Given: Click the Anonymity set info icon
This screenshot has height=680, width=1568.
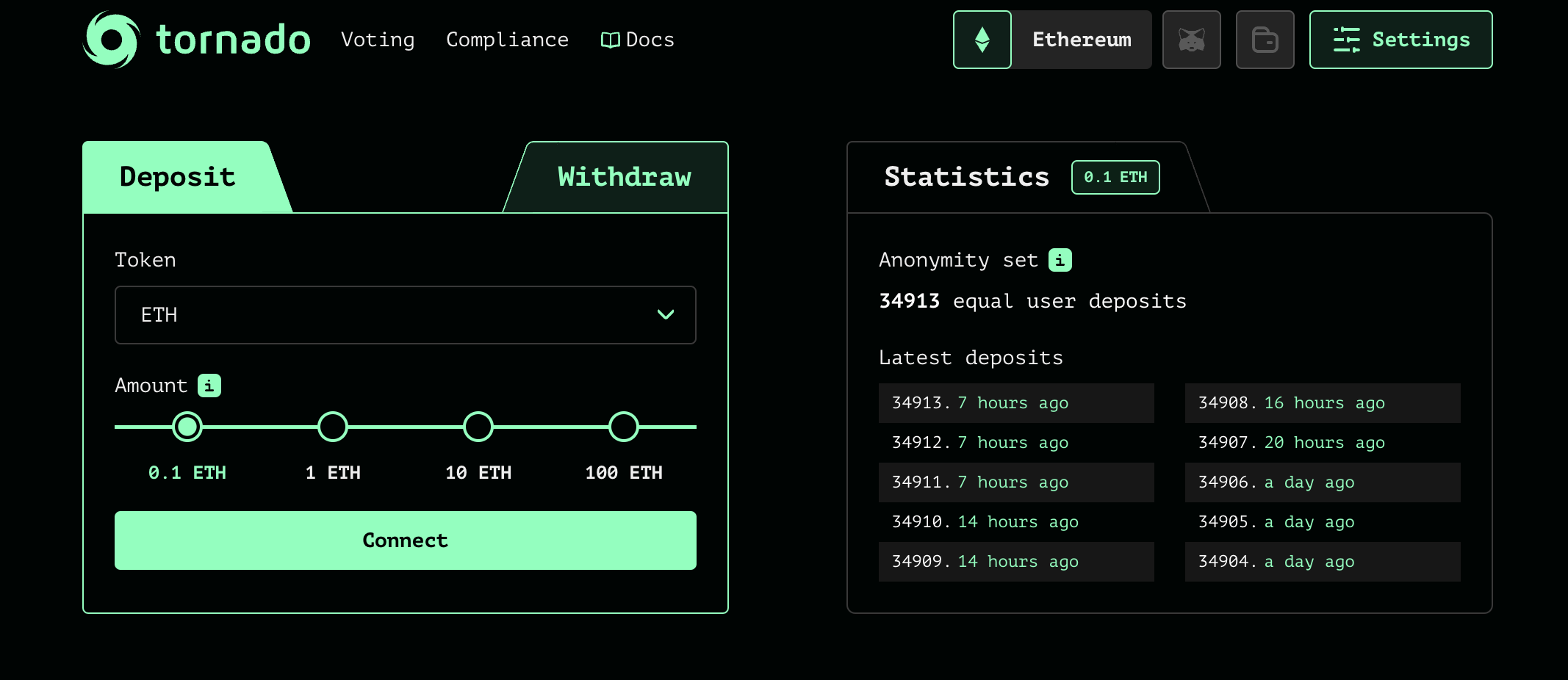Looking at the screenshot, I should [x=1060, y=260].
